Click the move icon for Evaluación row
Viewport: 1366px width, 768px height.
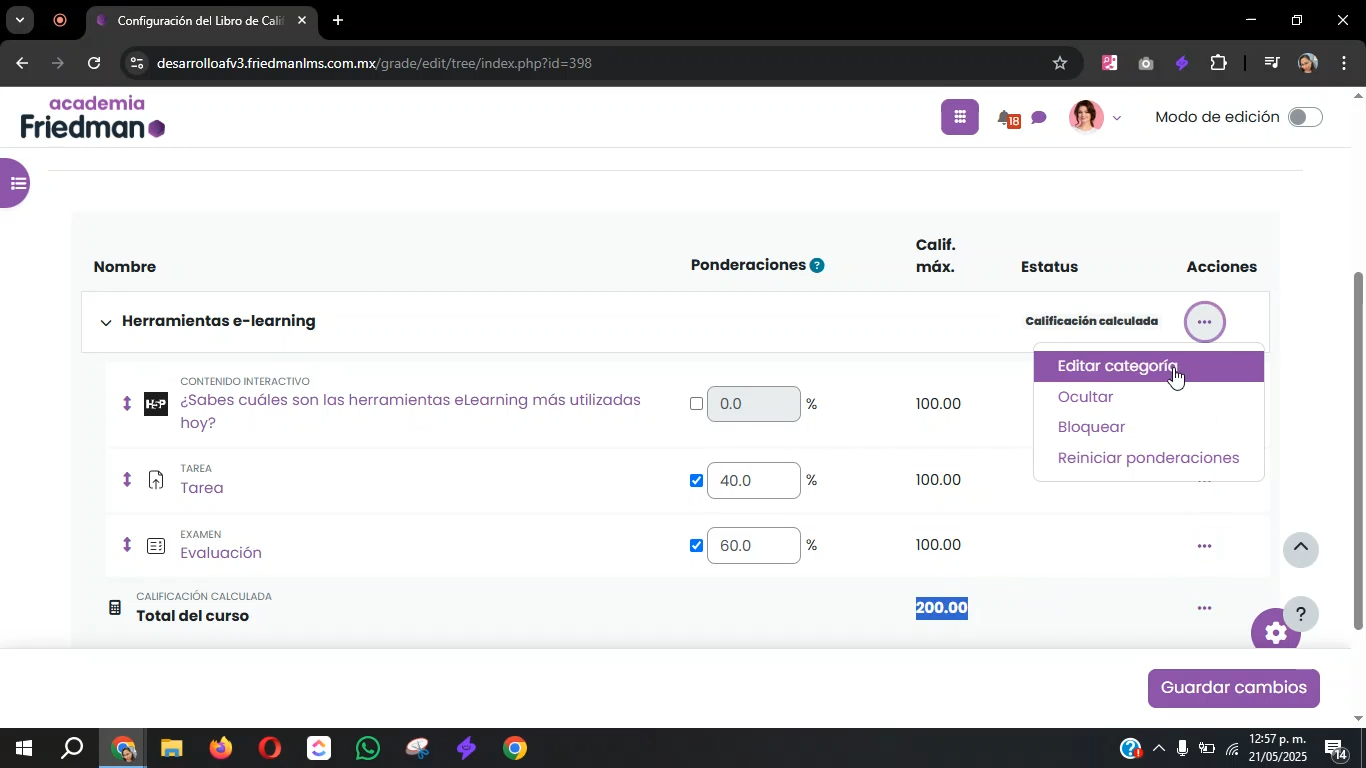pyautogui.click(x=126, y=545)
